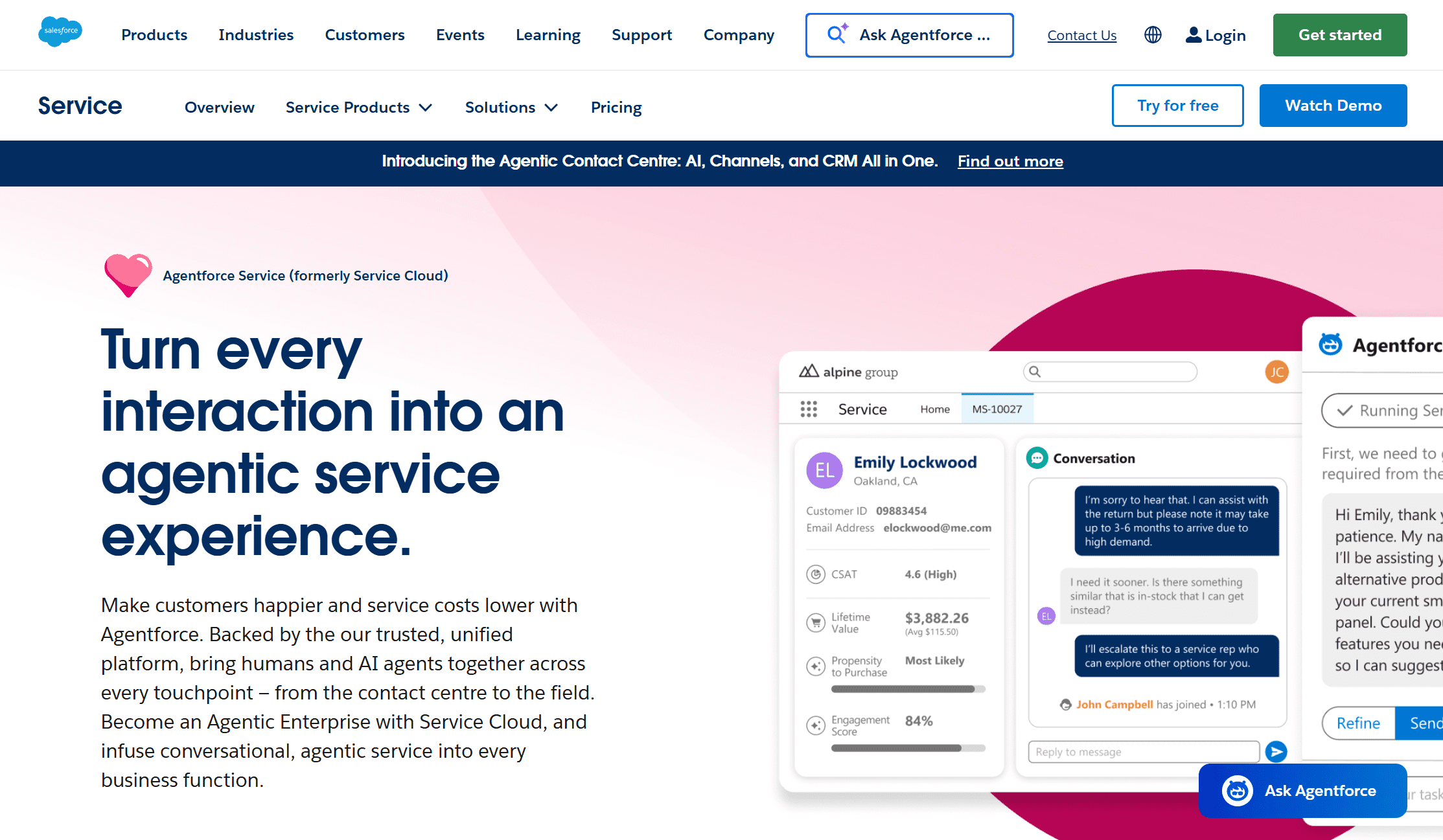The width and height of the screenshot is (1443, 840).
Task: Click the email elockwood@me.com
Action: point(937,528)
